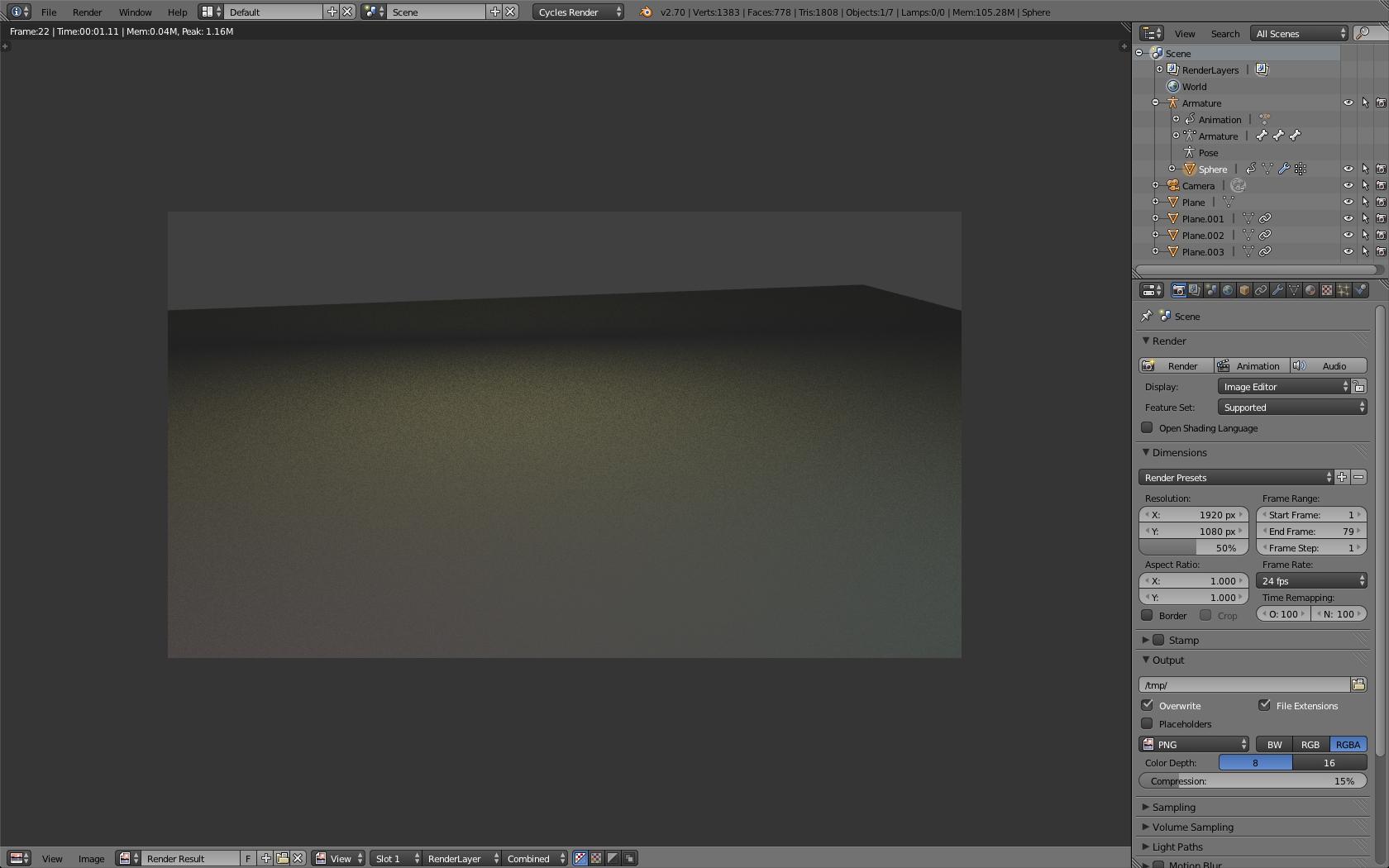This screenshot has height=868, width=1389.
Task: Select the RGB color mode button
Action: [1310, 744]
